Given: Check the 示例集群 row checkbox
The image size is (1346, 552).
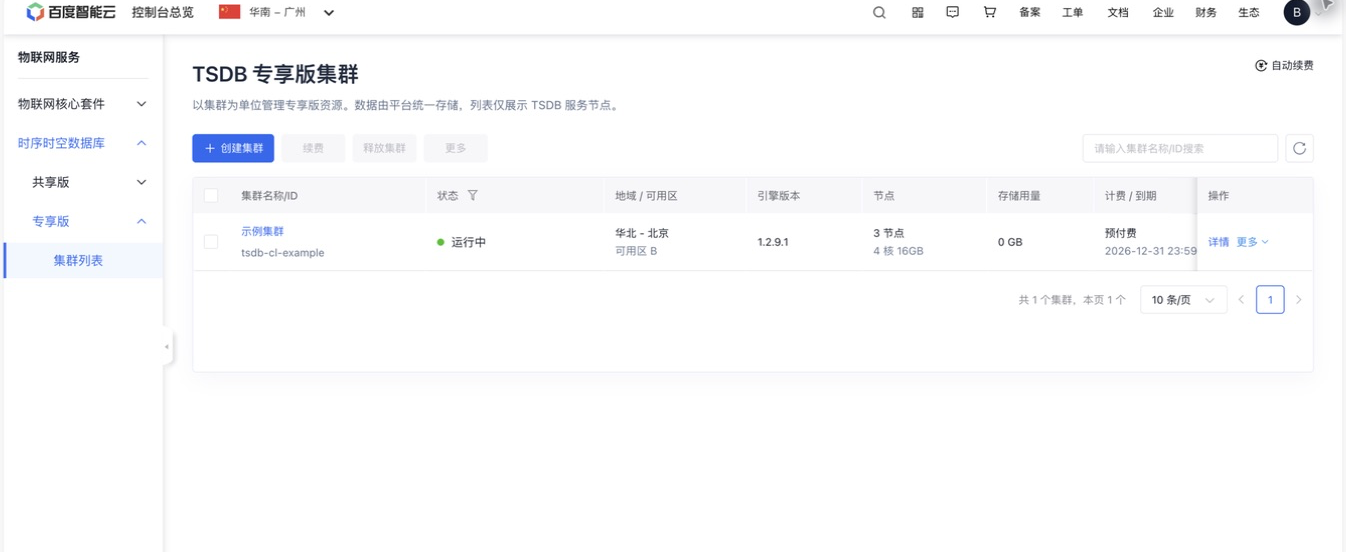Looking at the screenshot, I should (x=211, y=242).
